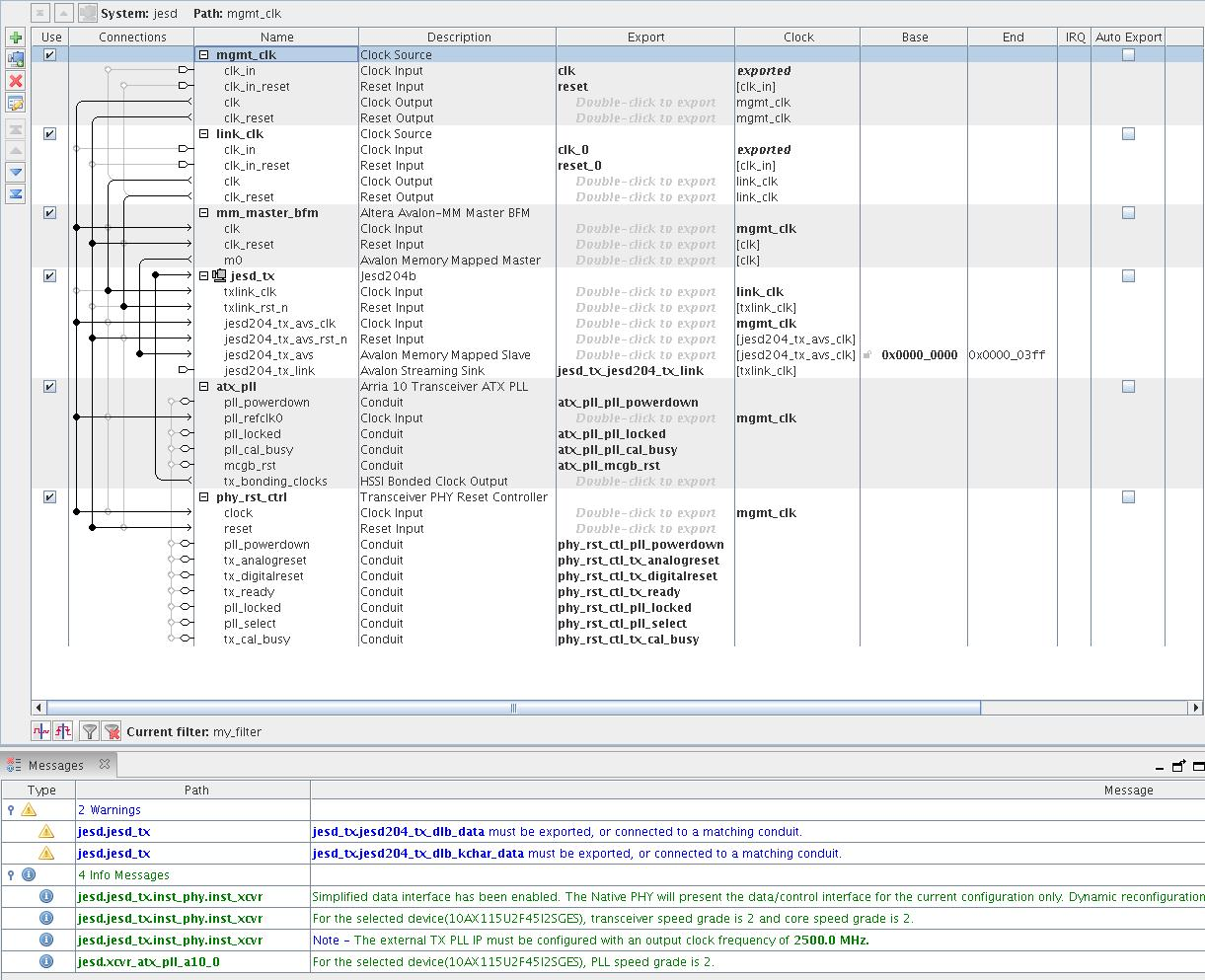Select the 0x0000_0000 base address cell
The image size is (1205, 980).
coord(919,355)
